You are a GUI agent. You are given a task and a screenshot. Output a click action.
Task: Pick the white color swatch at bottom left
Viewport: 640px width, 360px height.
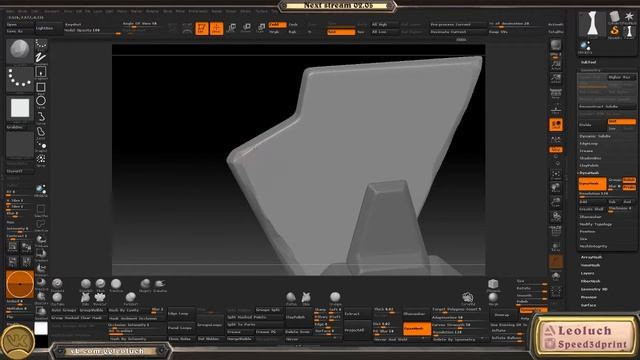point(41,328)
